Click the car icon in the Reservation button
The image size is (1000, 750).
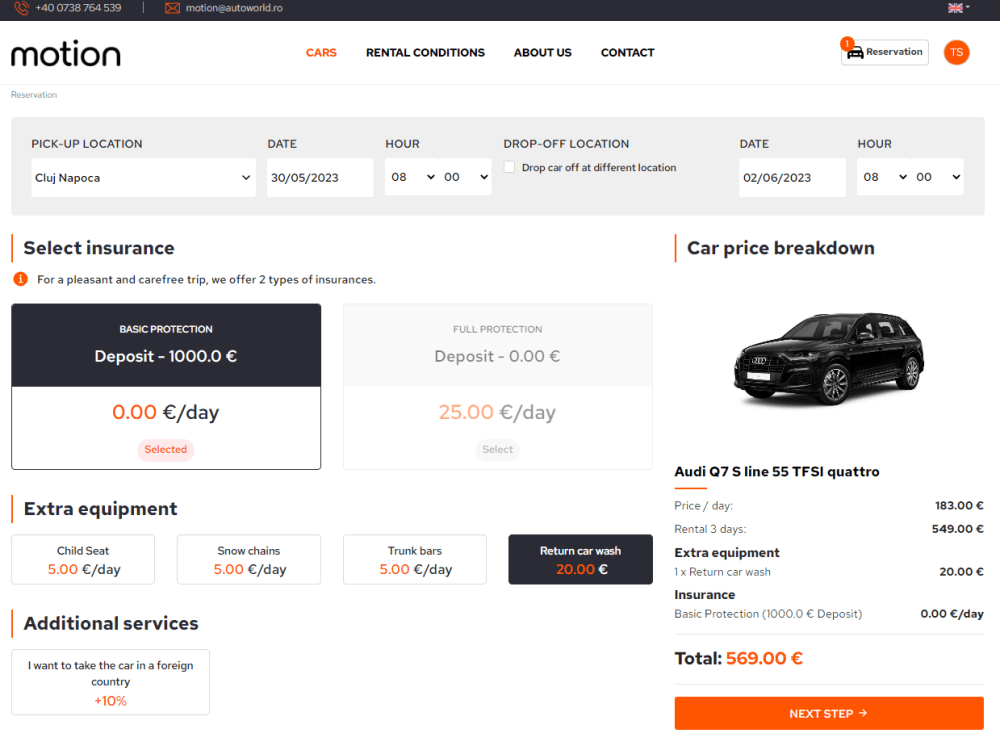(x=855, y=53)
